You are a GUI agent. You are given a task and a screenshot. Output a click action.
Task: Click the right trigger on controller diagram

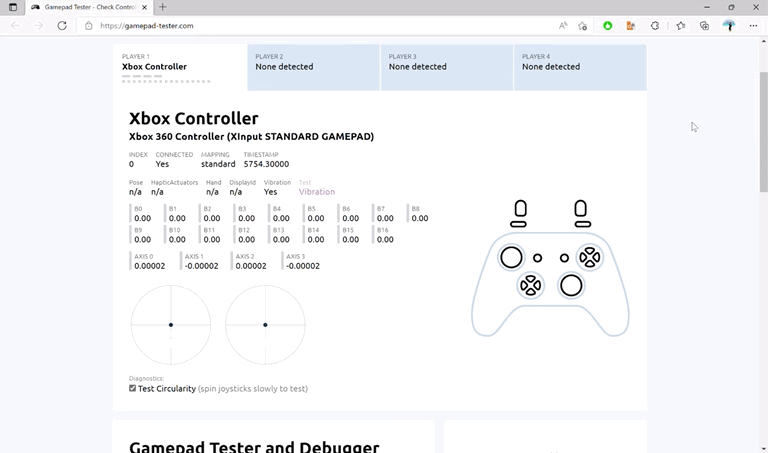click(580, 208)
